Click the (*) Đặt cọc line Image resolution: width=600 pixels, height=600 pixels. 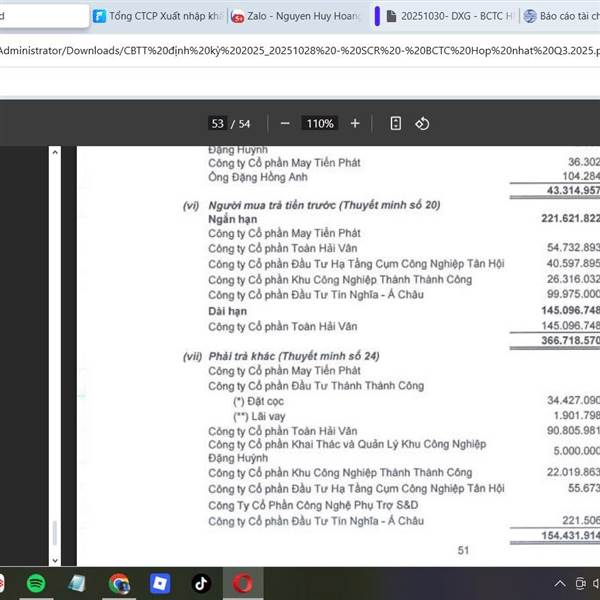(258, 401)
